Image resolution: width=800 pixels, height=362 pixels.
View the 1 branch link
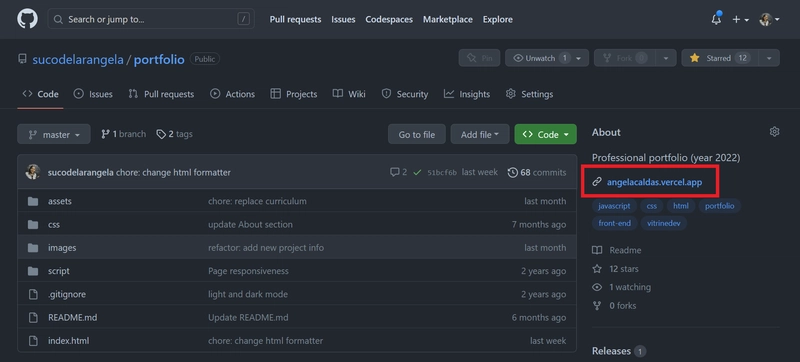123,134
